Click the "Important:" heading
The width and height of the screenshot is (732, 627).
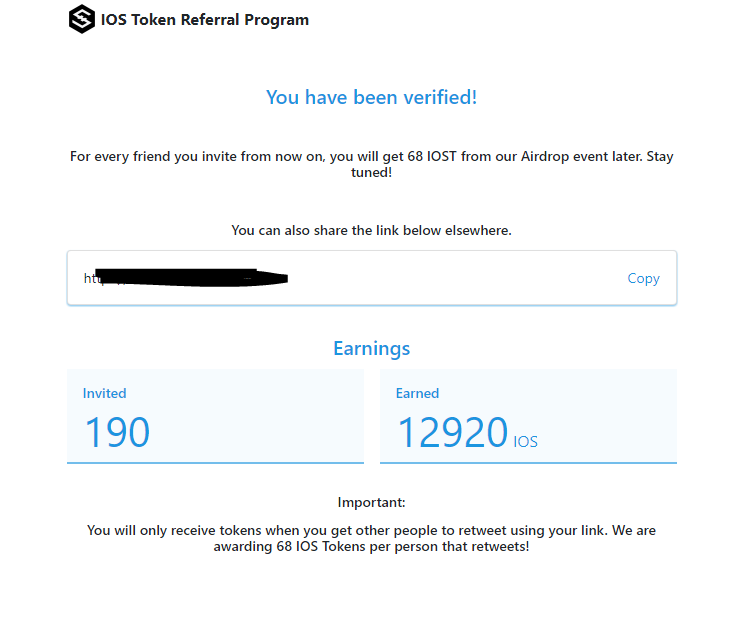pos(371,502)
